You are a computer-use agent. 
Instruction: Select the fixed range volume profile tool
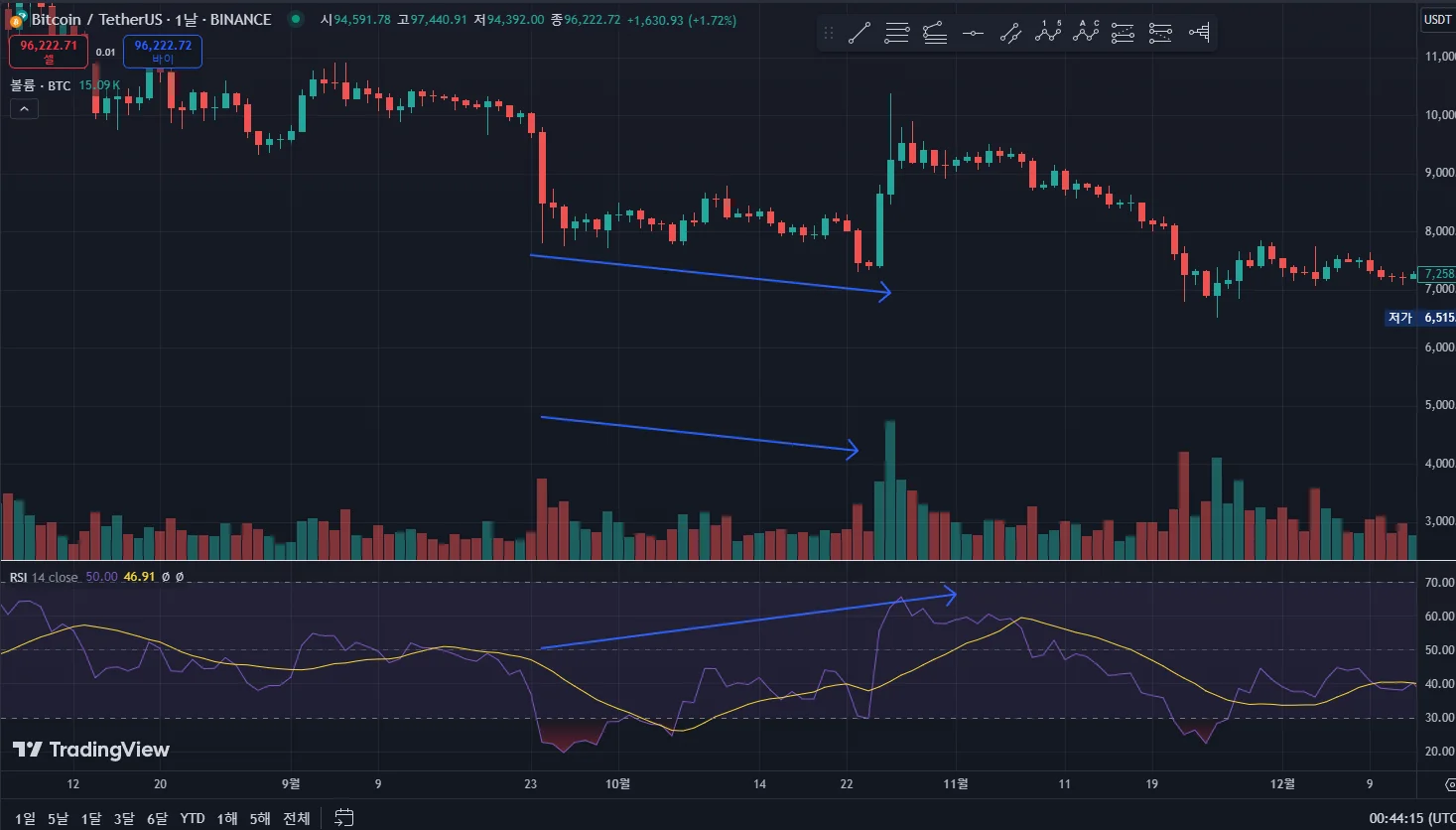pos(1199,34)
